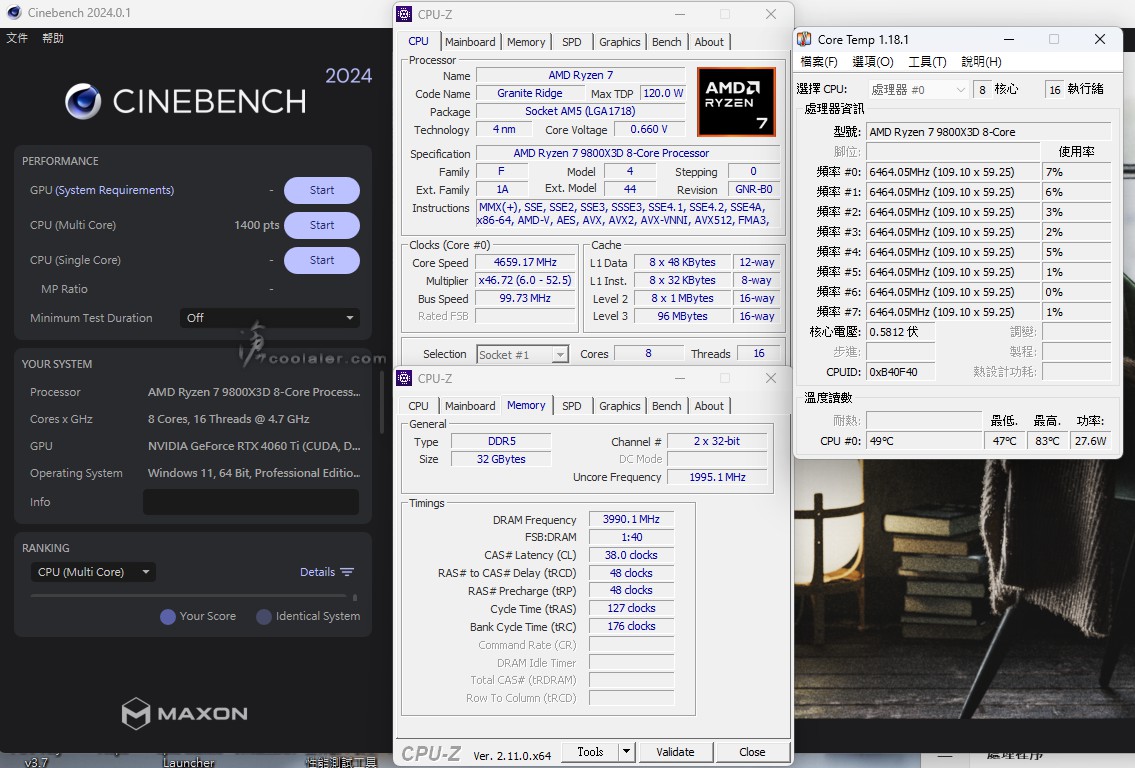Click the 1995.1 MHz uncore frequency value
The height and width of the screenshot is (768, 1135).
717,477
